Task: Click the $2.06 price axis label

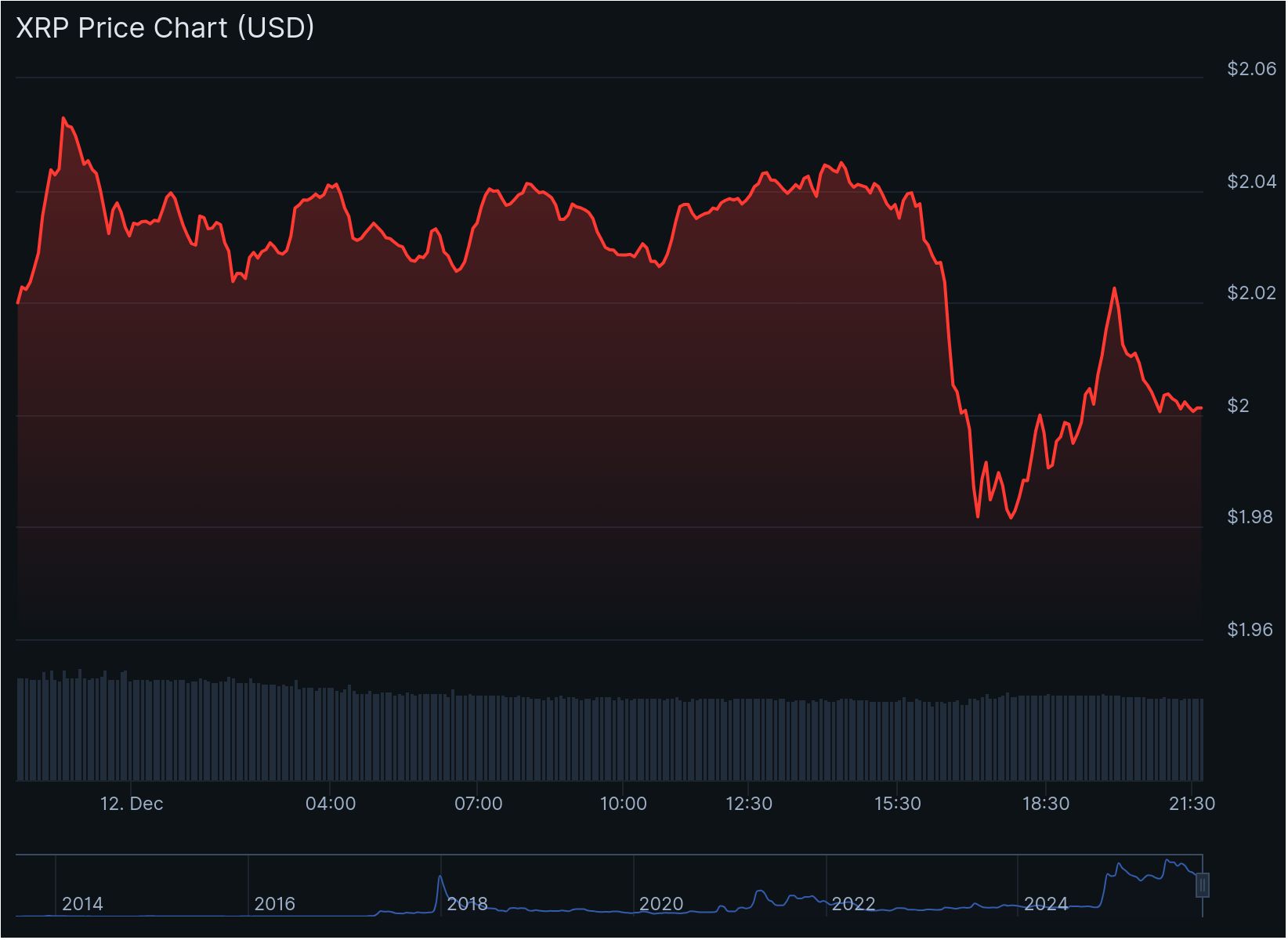Action: pos(1251,69)
